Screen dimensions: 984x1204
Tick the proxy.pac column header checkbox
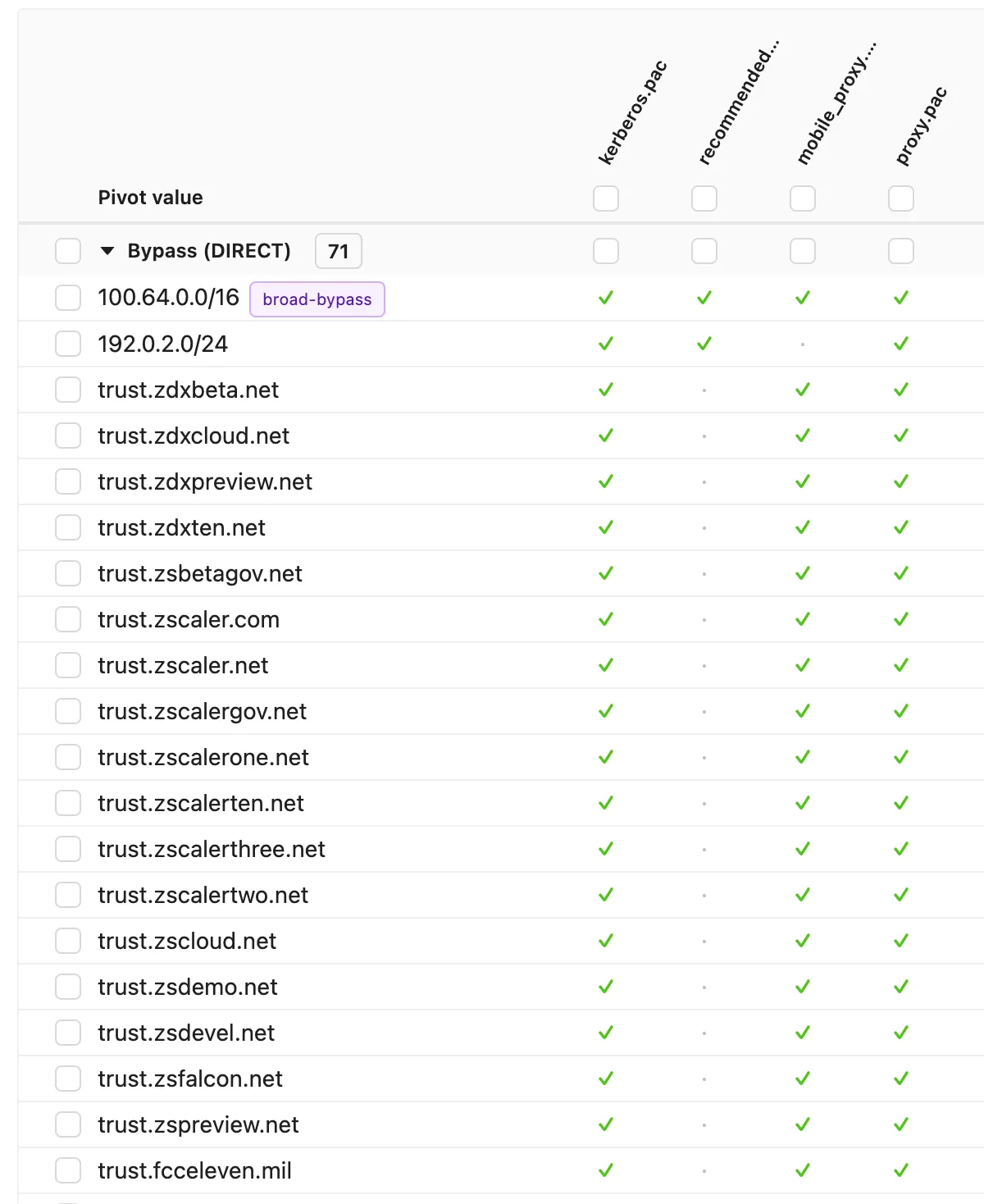[901, 198]
